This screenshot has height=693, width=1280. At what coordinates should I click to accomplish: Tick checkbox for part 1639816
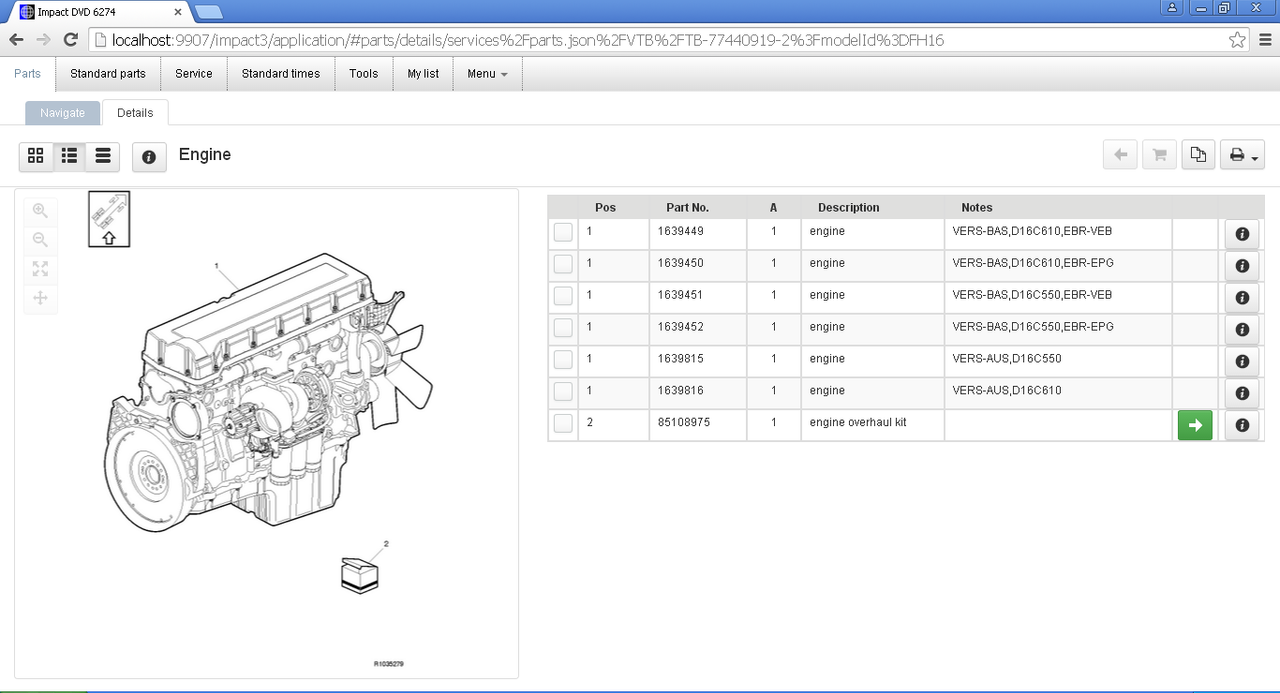coord(563,392)
